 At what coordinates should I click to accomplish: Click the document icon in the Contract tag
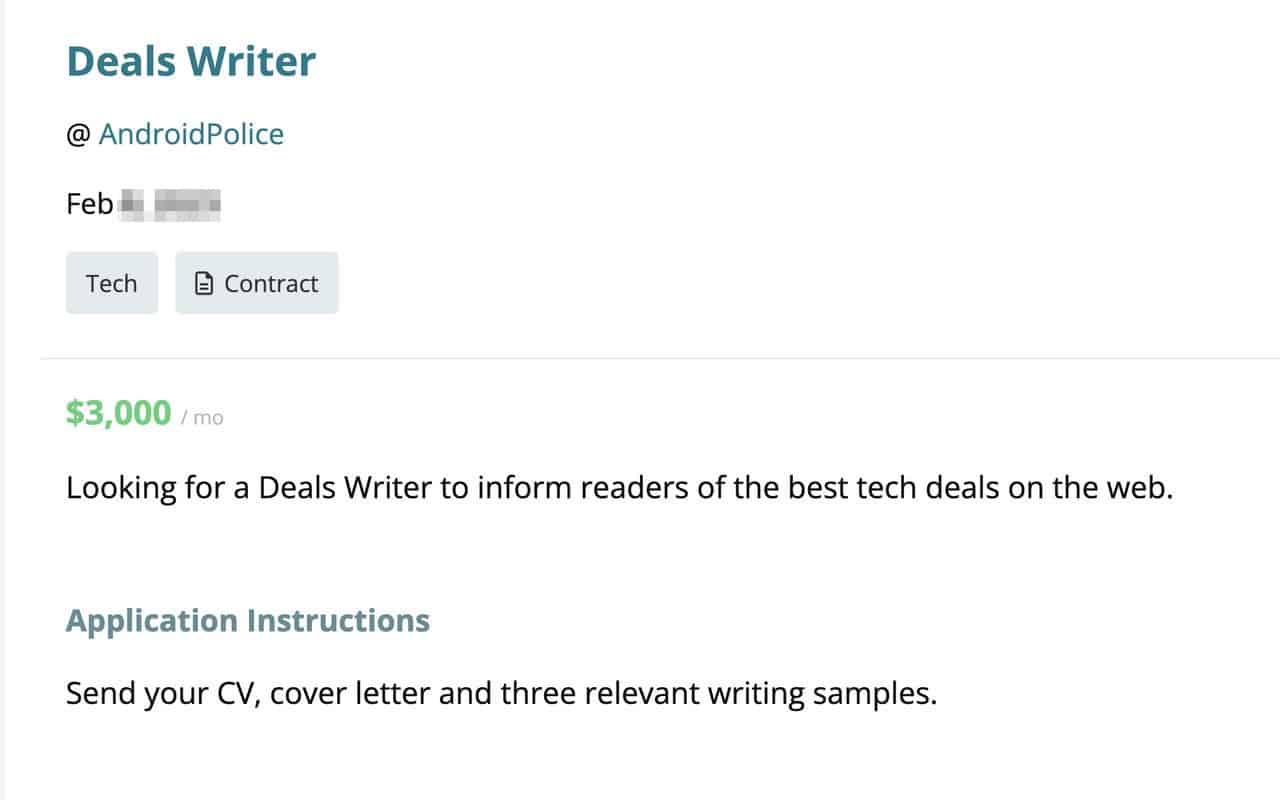tap(204, 284)
